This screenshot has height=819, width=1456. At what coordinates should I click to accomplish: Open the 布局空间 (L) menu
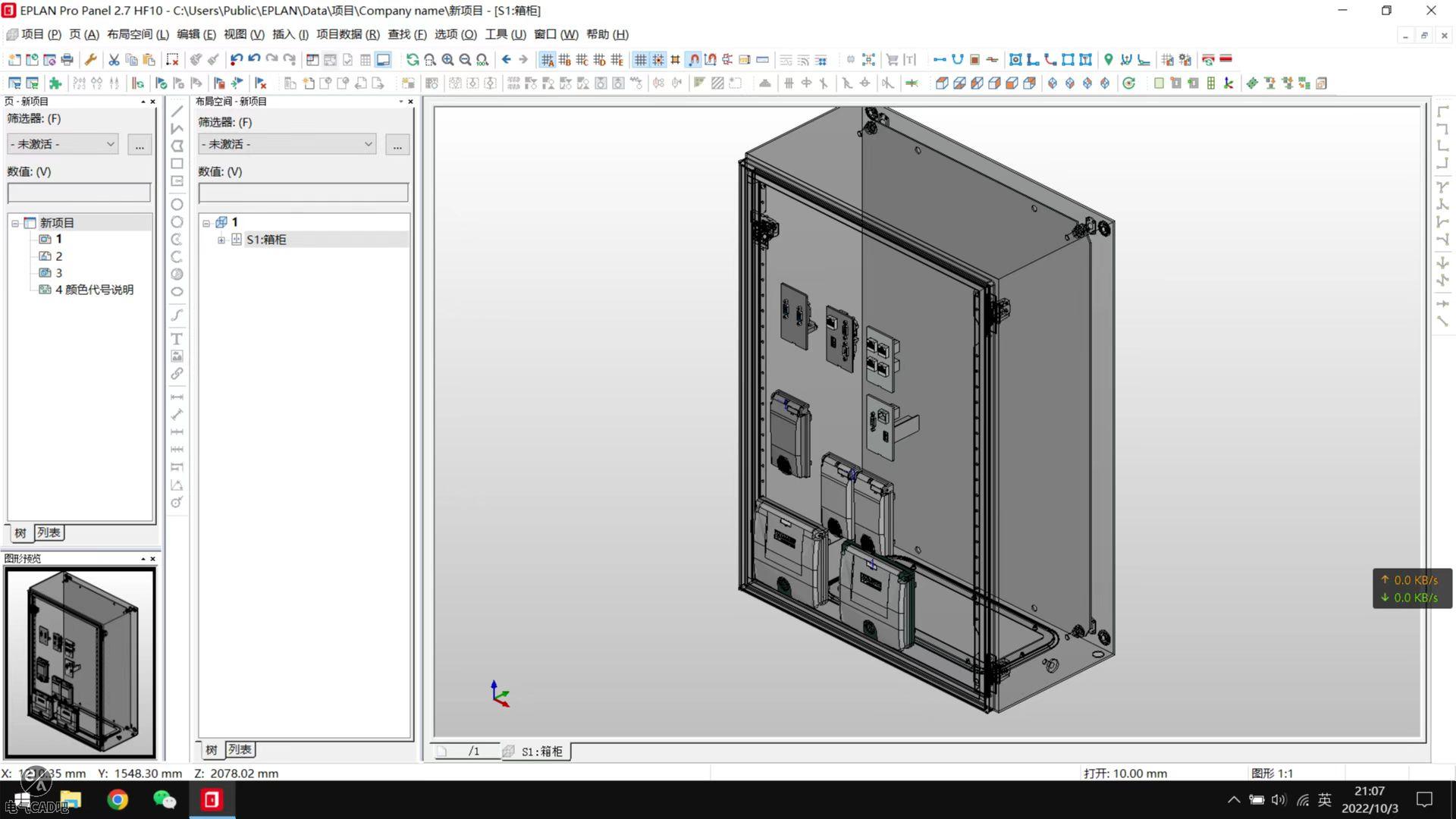point(137,34)
